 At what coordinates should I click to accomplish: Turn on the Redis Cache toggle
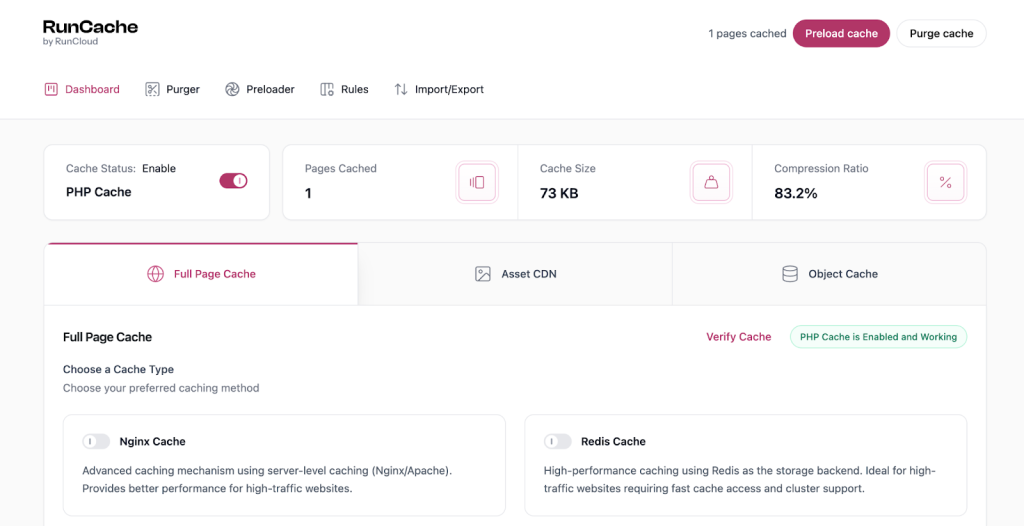tap(558, 441)
